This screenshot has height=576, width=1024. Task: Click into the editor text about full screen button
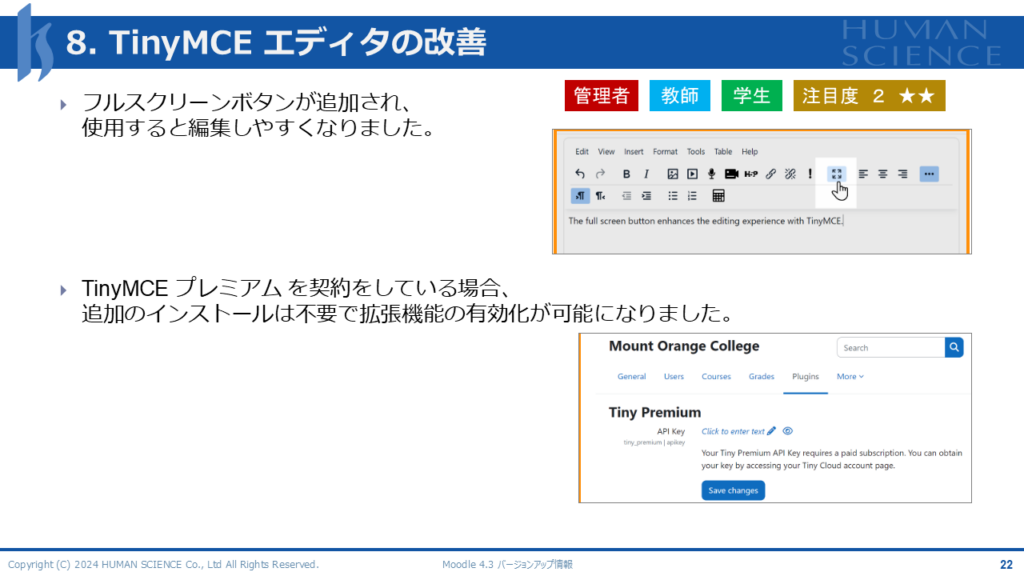click(x=705, y=221)
